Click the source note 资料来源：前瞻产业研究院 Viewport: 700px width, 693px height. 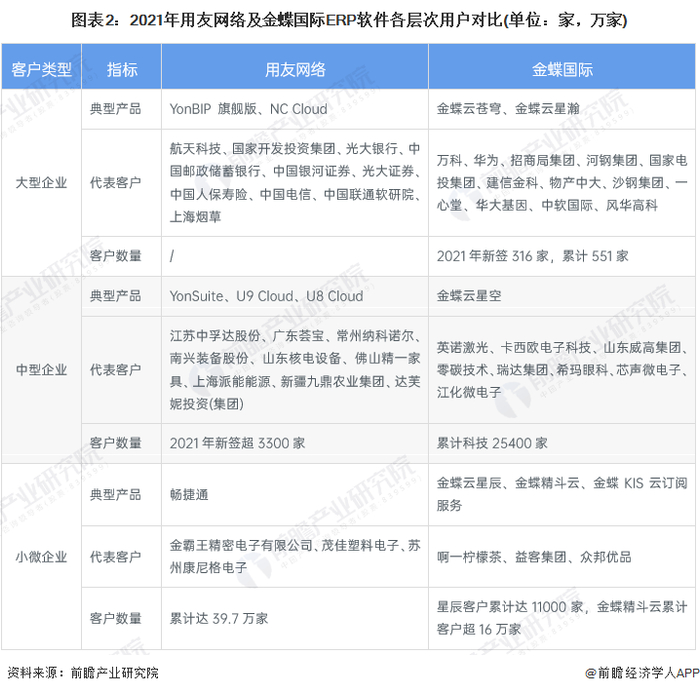pyautogui.click(x=83, y=673)
